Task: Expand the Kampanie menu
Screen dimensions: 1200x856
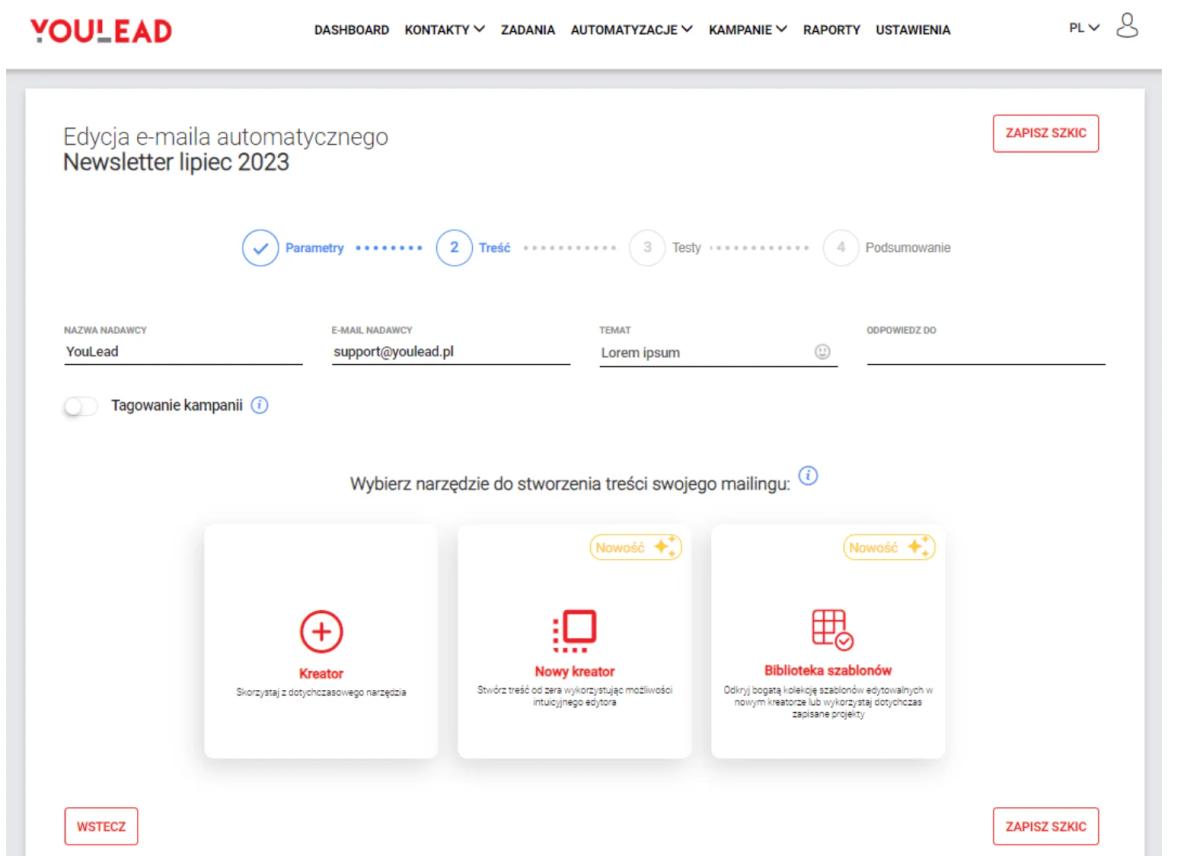Action: click(749, 30)
